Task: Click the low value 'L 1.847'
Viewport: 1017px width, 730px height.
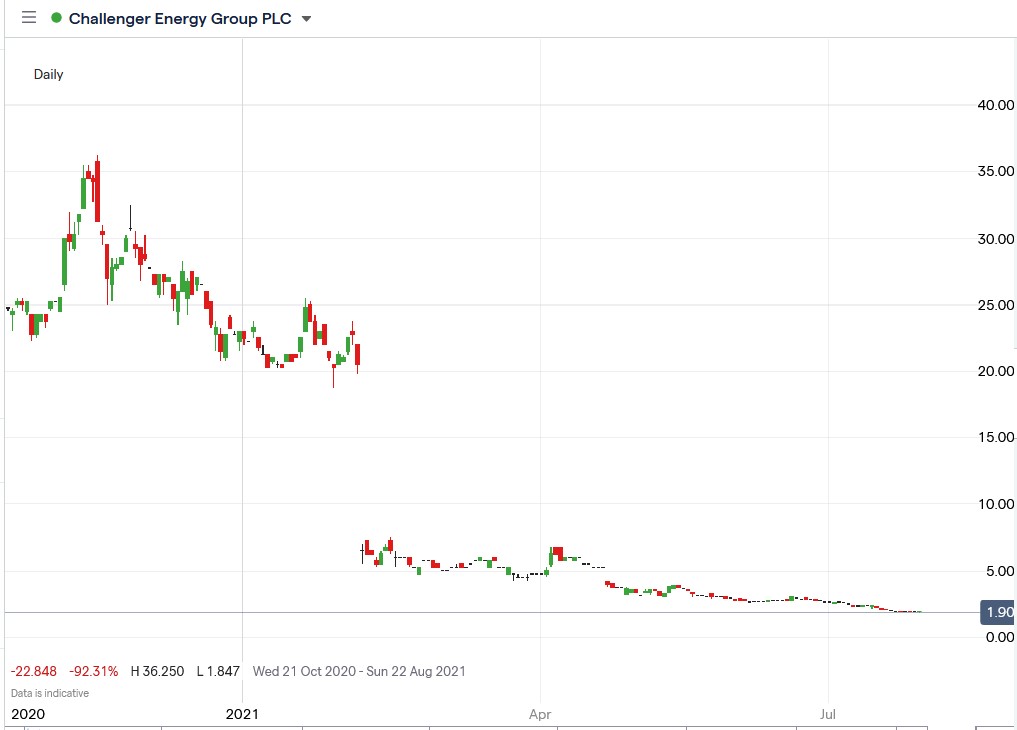Action: 216,671
